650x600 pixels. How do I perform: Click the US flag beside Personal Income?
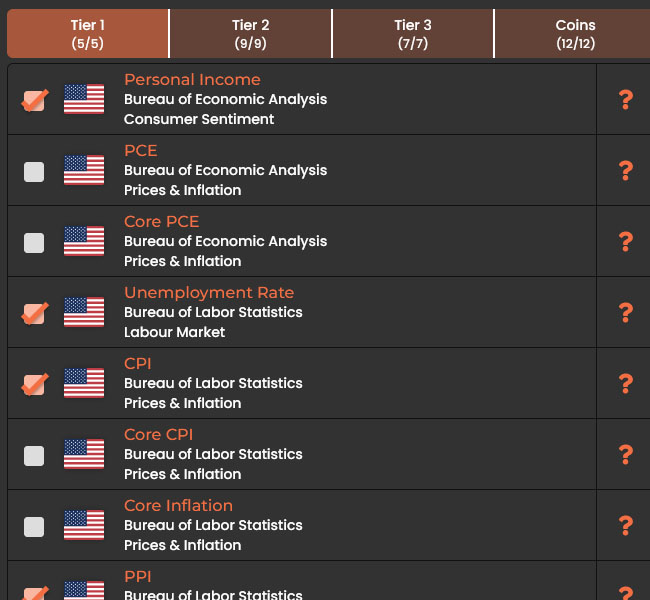(84, 99)
